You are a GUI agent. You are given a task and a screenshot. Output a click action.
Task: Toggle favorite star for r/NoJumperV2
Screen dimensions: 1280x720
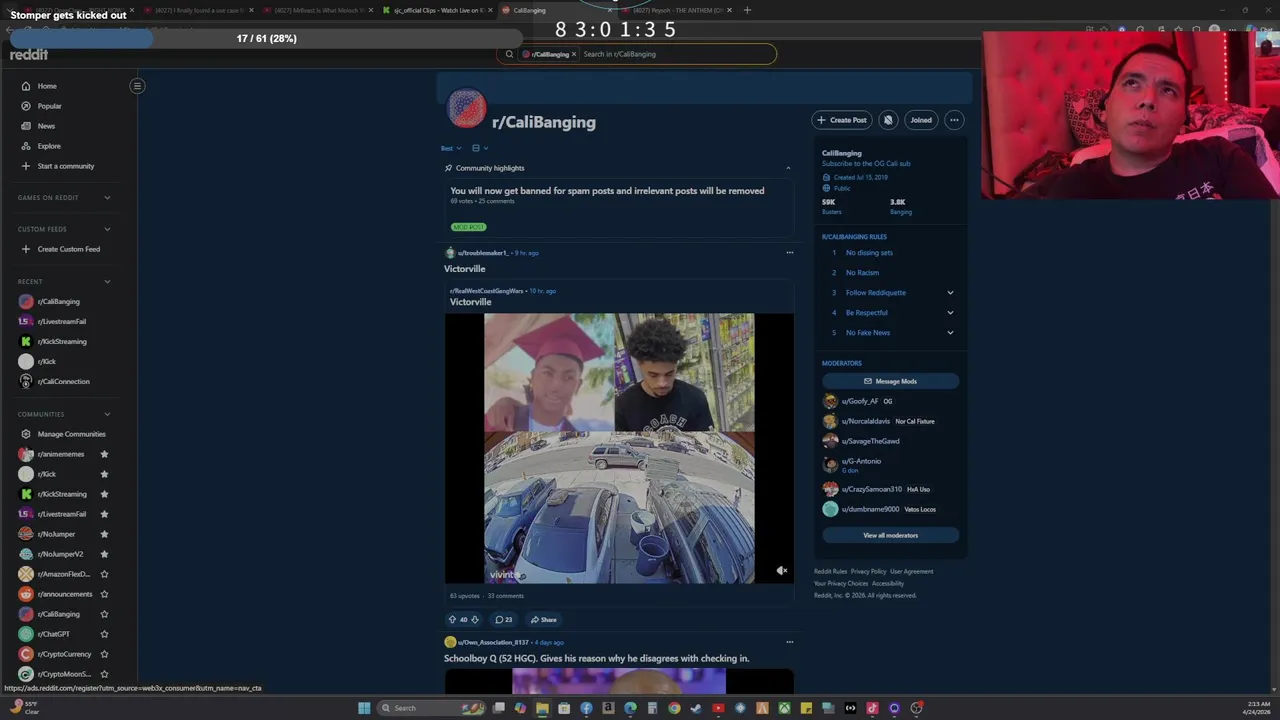coord(104,554)
